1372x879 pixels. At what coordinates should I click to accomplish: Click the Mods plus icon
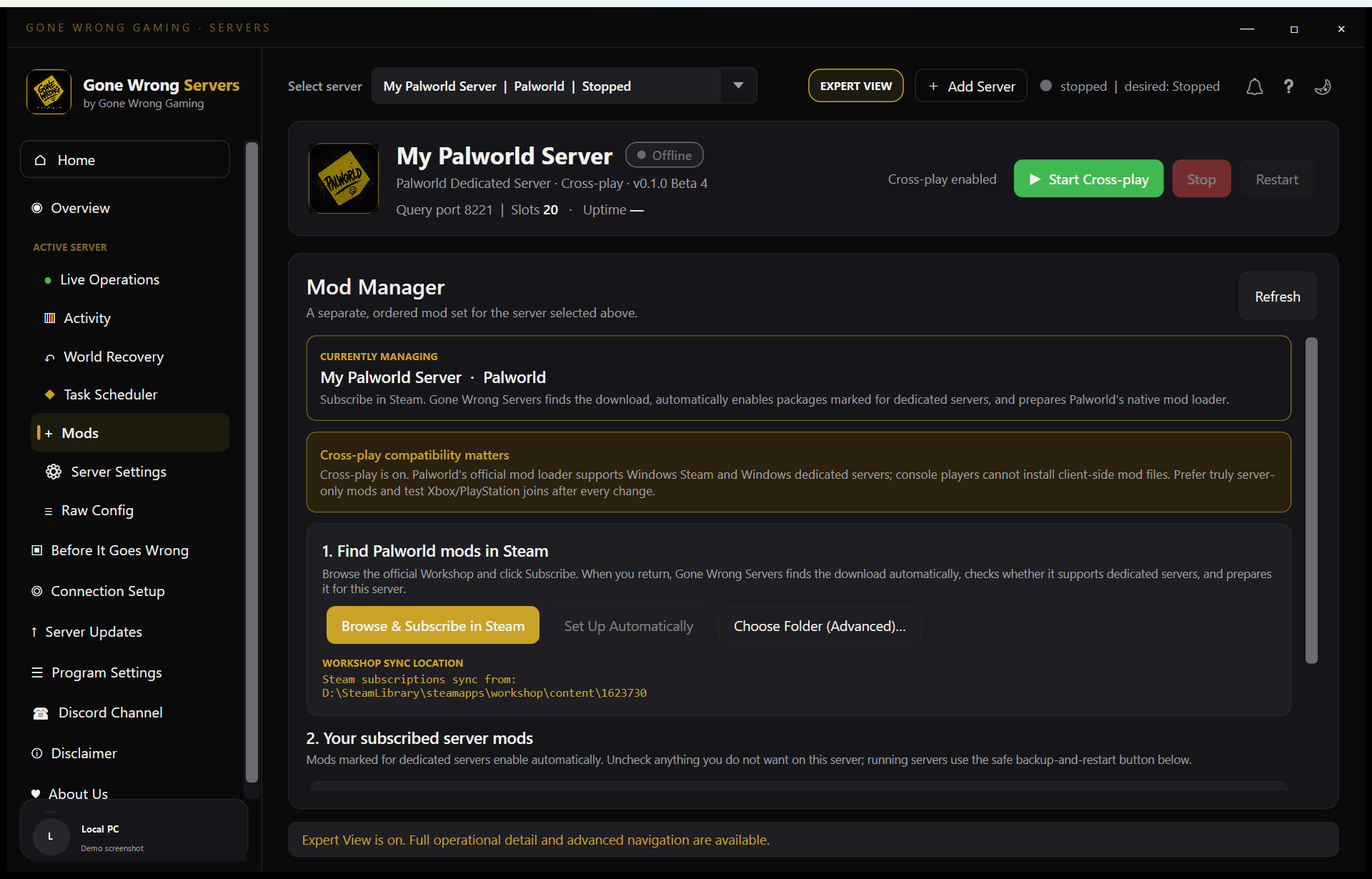coord(49,433)
